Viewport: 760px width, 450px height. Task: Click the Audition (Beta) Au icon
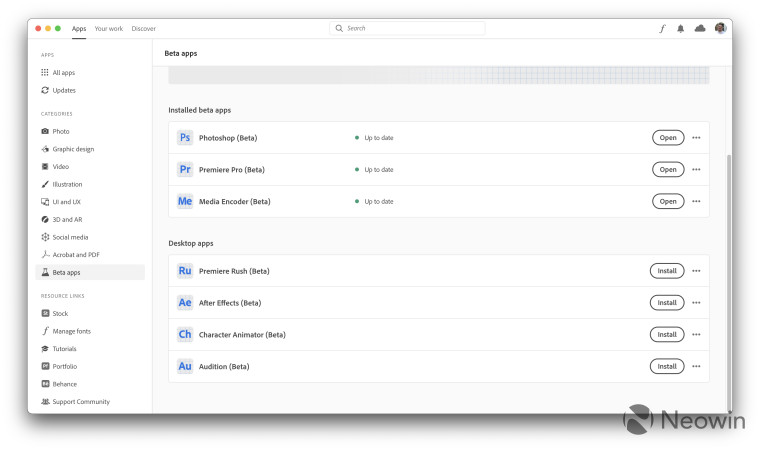[185, 366]
